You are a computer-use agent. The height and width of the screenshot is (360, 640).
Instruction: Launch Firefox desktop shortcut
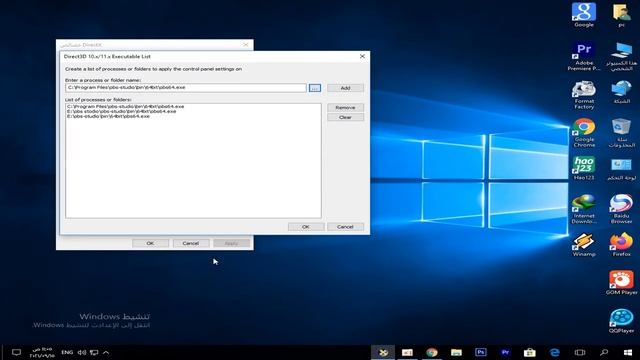621,244
